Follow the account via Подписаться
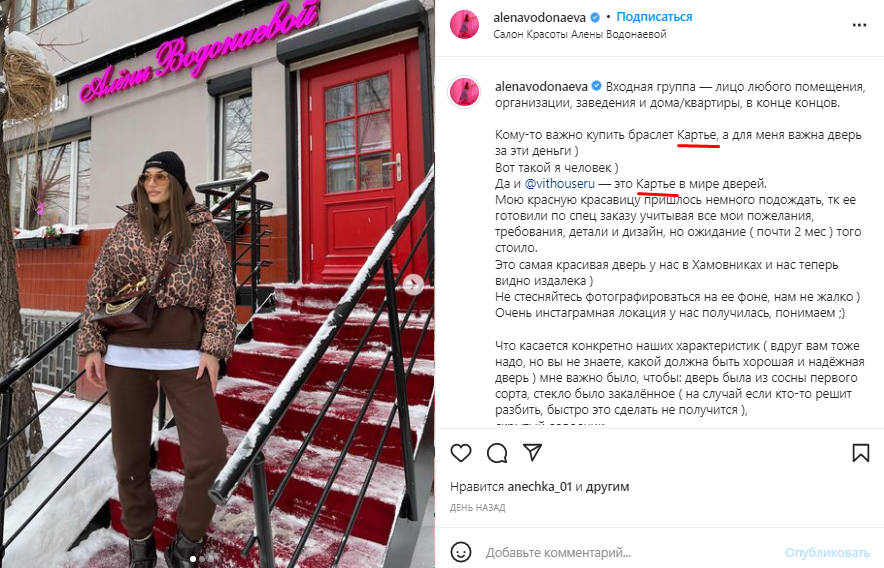Viewport: 884px width, 568px height. [x=654, y=17]
